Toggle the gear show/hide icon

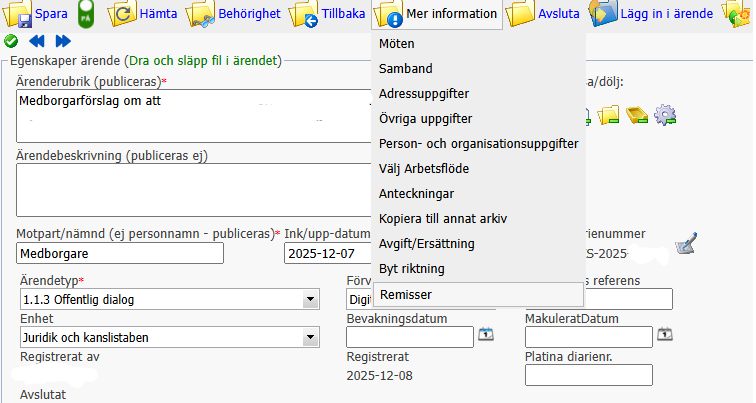pos(665,115)
